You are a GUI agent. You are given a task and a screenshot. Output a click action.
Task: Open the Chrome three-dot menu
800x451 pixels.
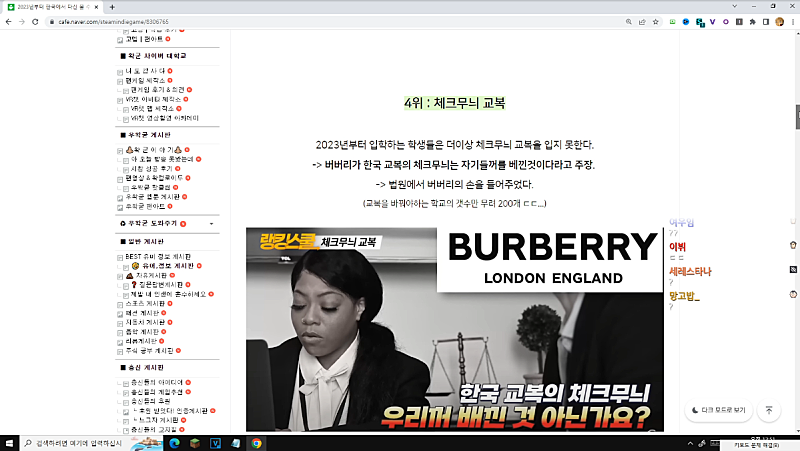click(792, 21)
